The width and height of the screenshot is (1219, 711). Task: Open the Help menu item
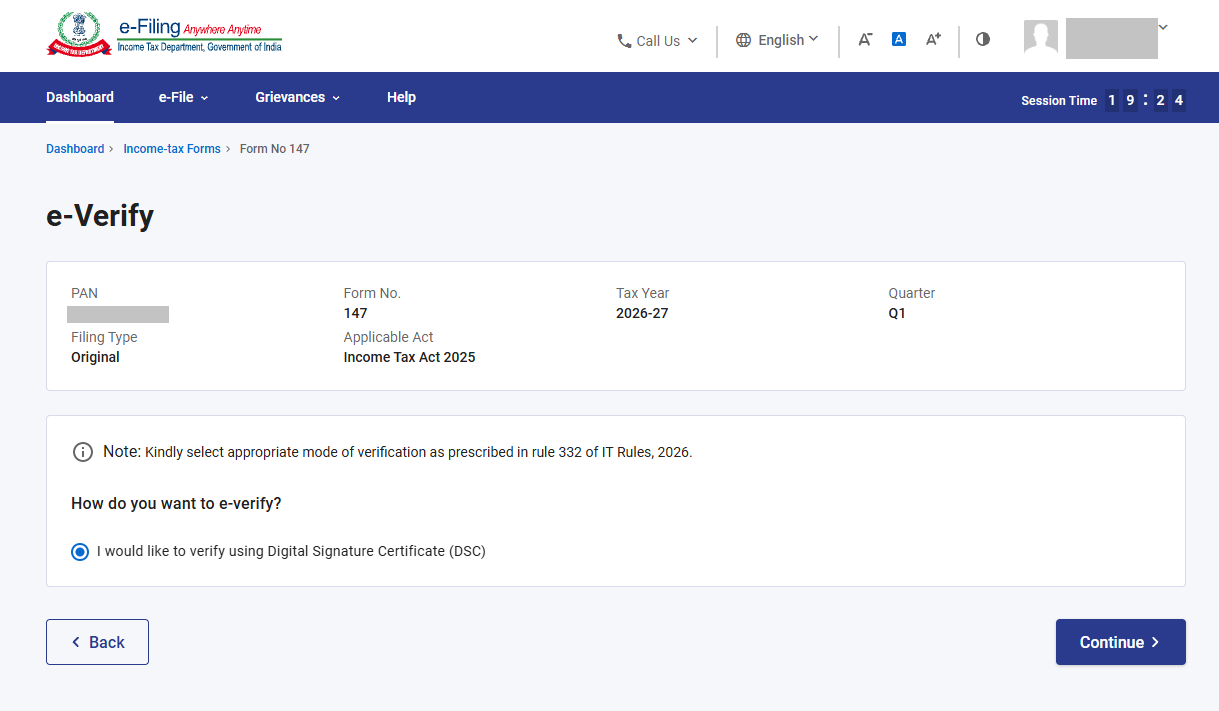tap(401, 97)
